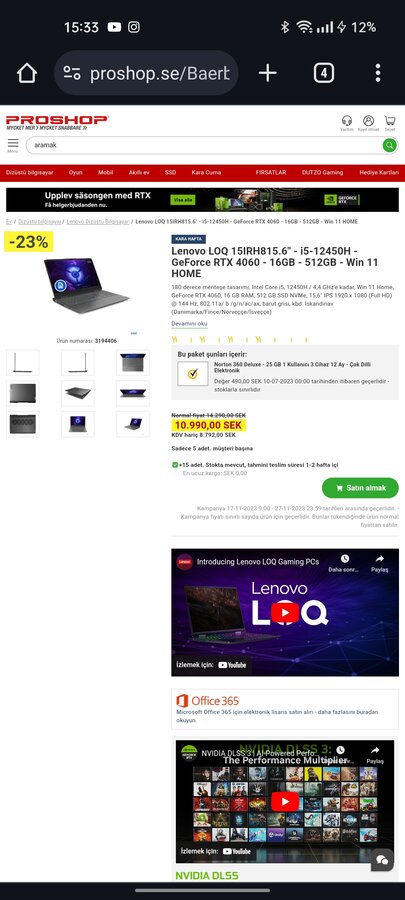Select the first laptop side-view thumbnail
The image size is (405, 900).
coord(22,363)
